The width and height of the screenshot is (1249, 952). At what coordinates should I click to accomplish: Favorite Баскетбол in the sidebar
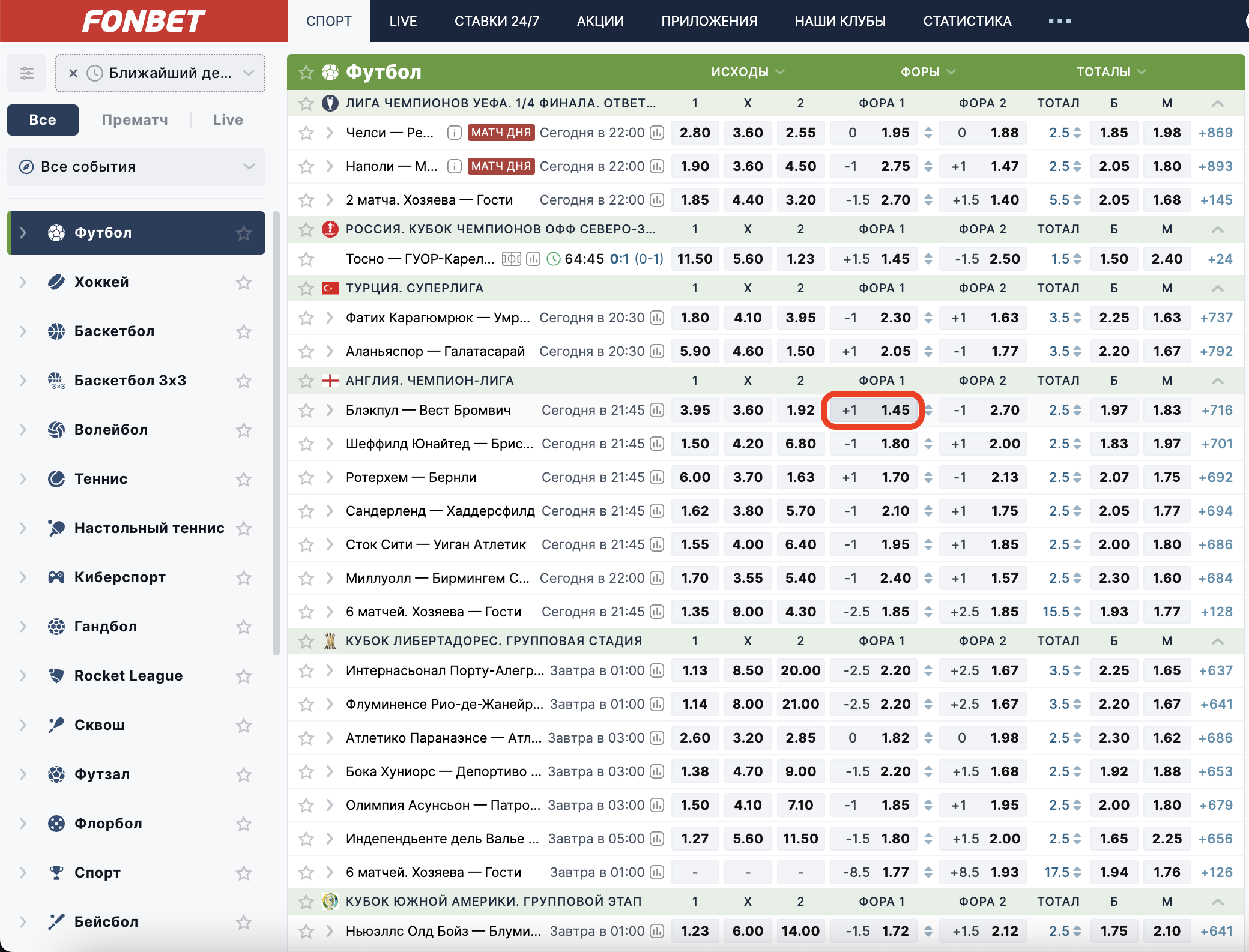coord(243,331)
